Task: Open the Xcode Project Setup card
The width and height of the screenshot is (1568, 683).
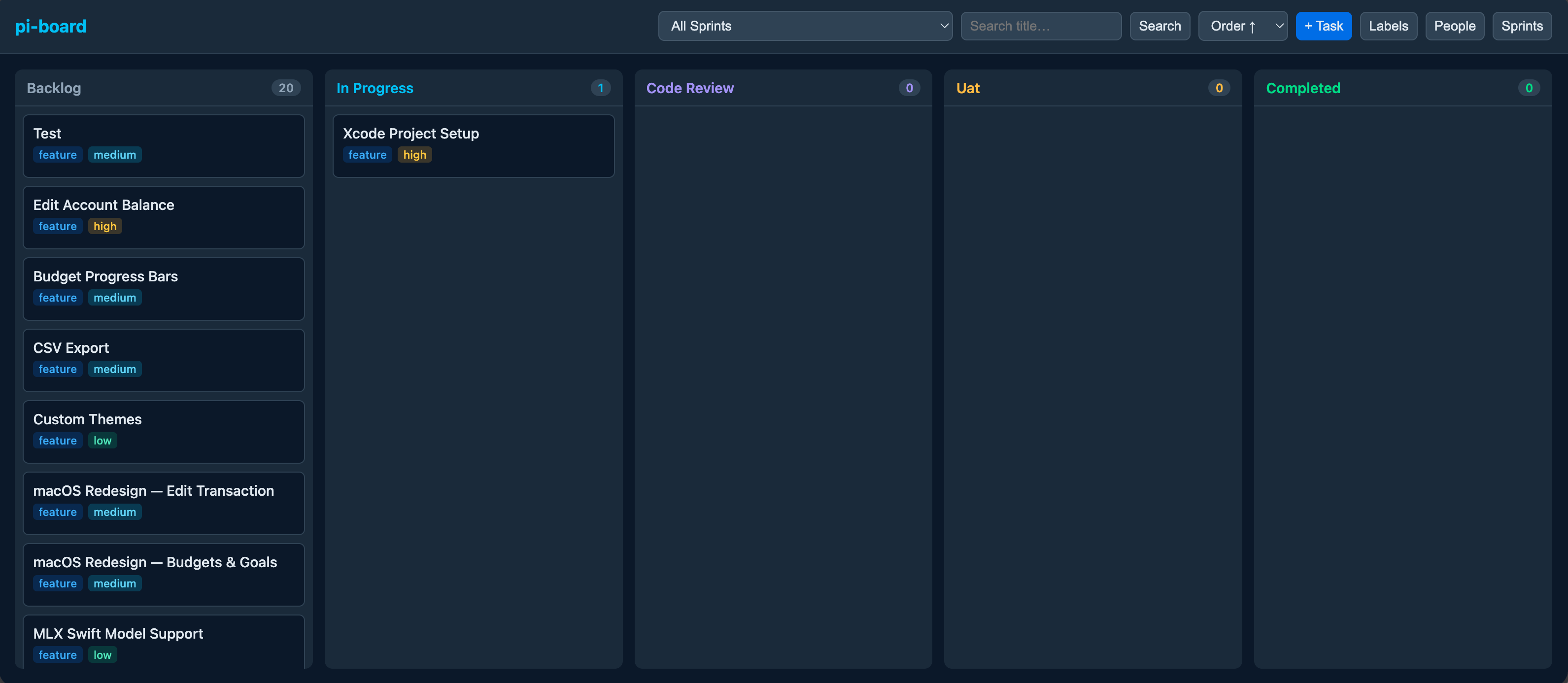Action: point(474,146)
